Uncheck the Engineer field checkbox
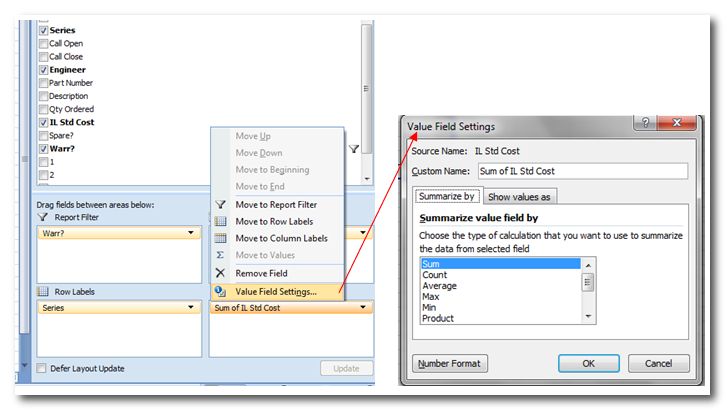 point(43,70)
